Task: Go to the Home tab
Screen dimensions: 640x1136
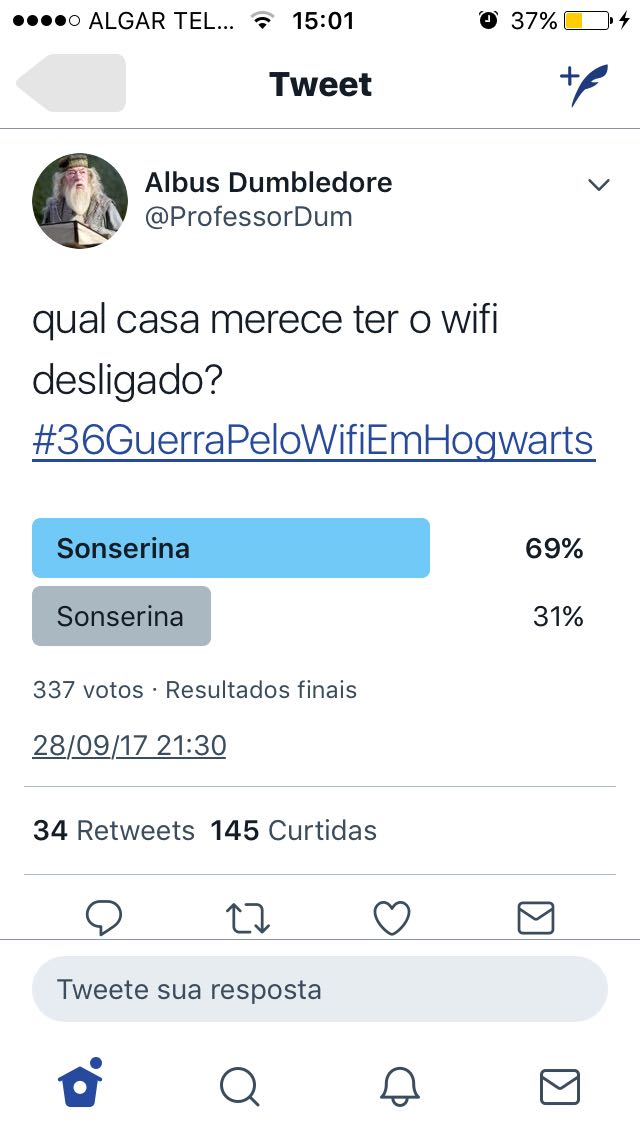Action: 80,1085
